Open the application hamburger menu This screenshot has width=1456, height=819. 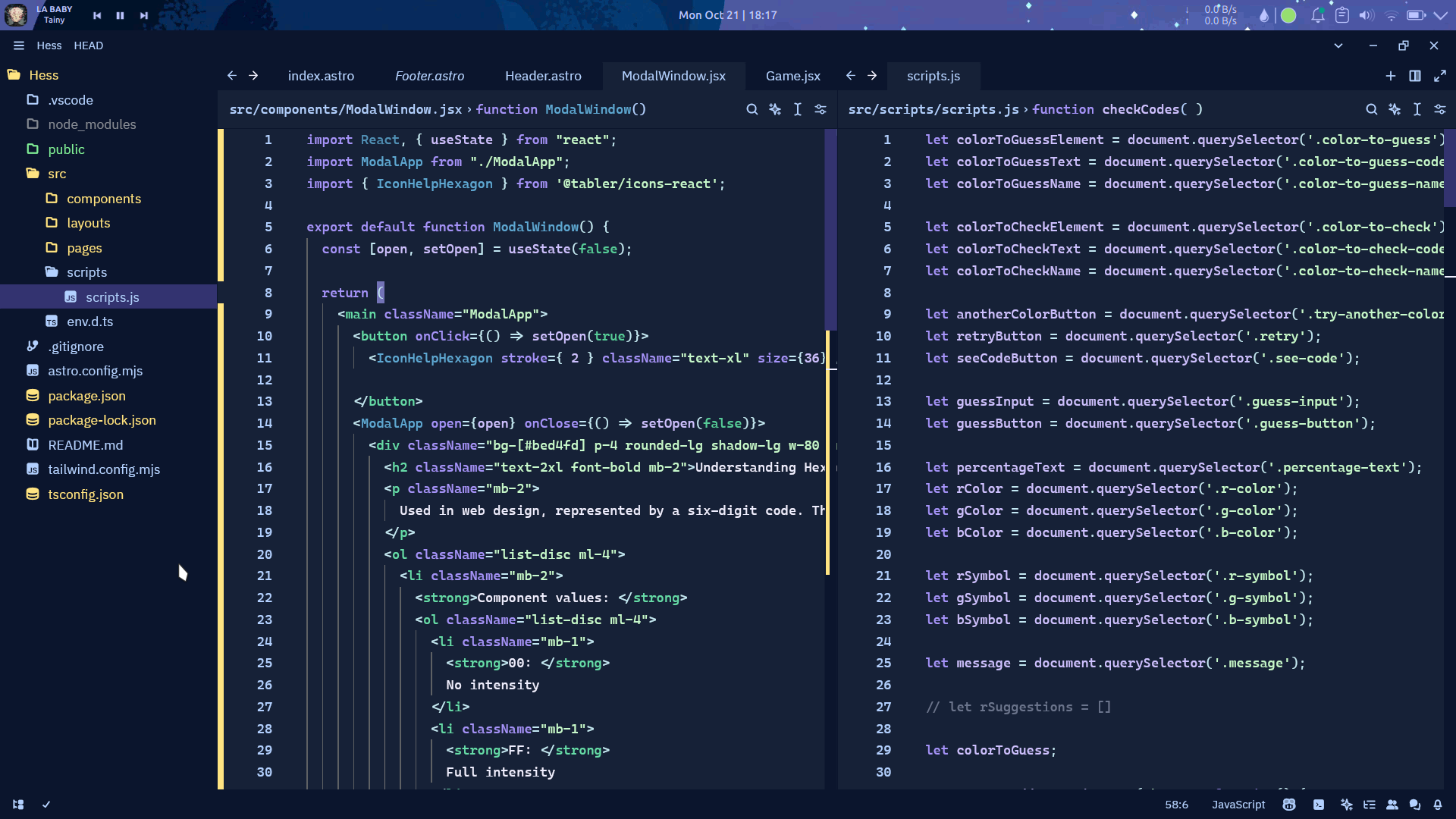(x=19, y=45)
